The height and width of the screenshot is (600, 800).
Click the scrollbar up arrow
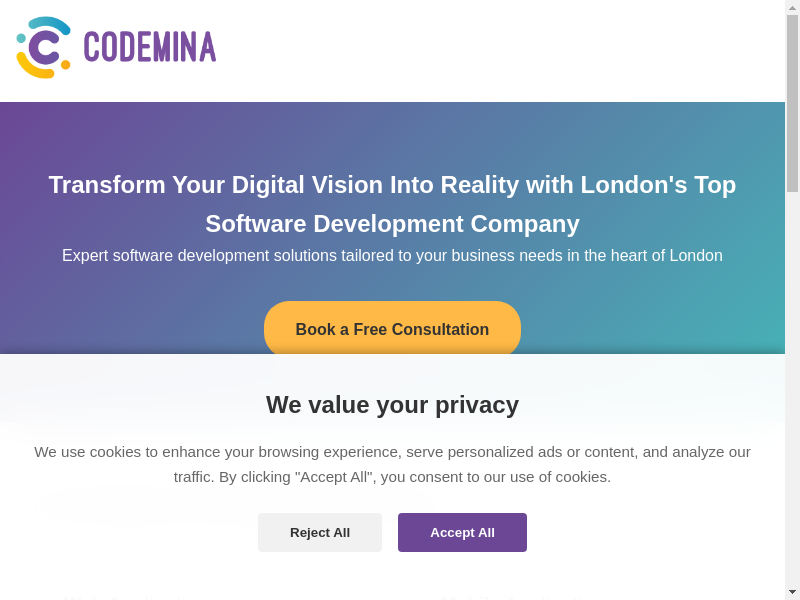792,7
